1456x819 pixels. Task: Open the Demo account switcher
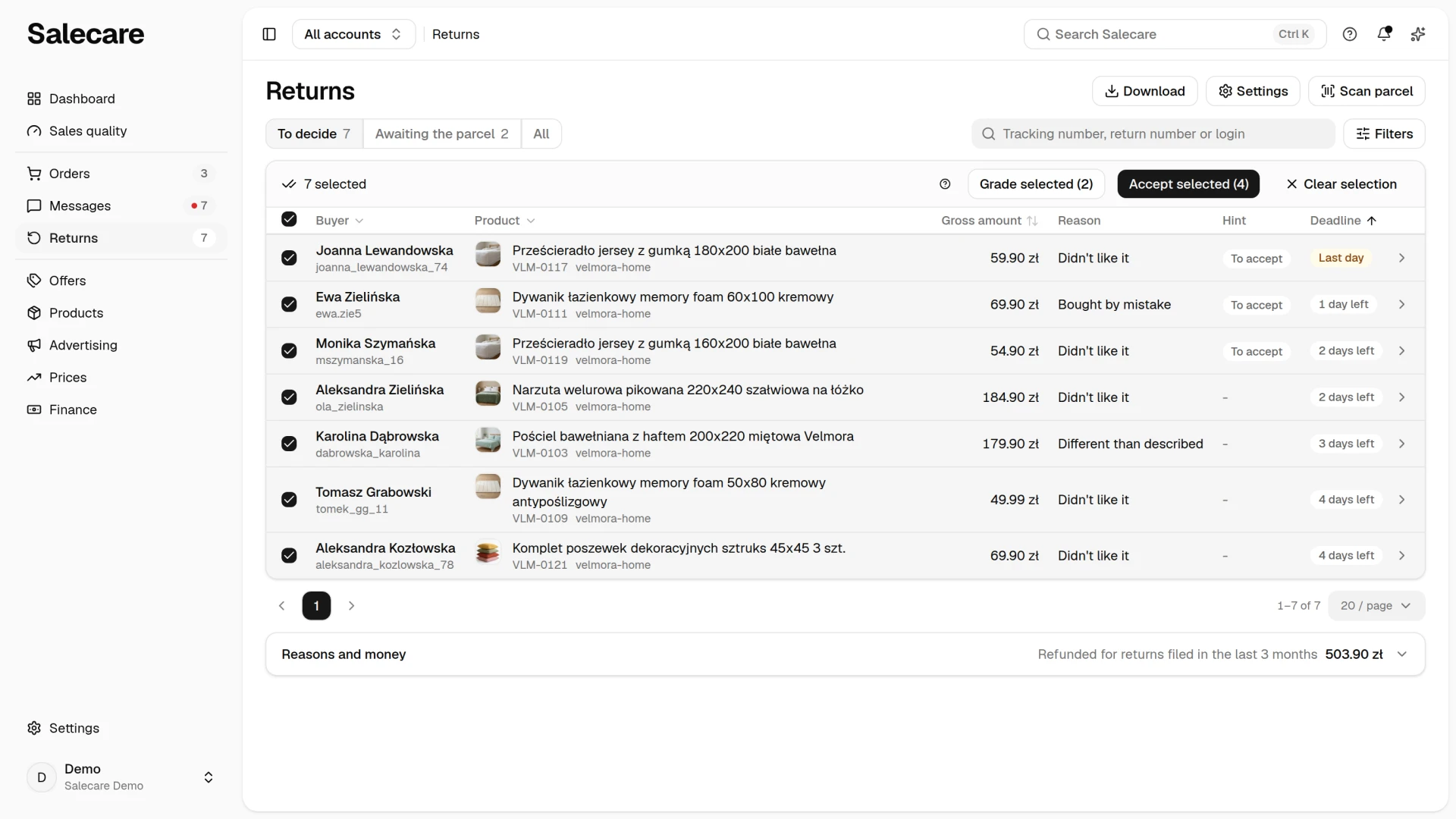(121, 777)
